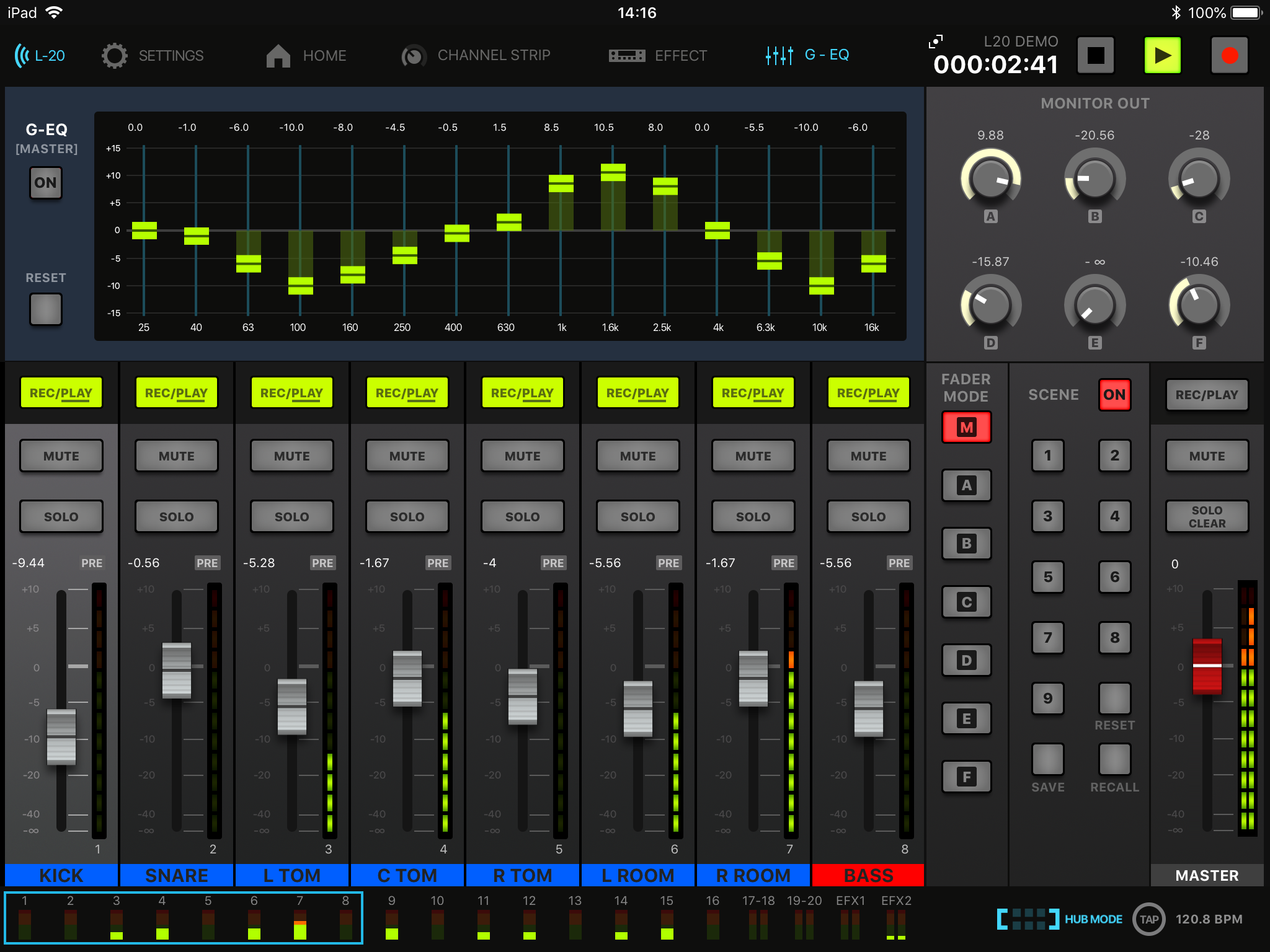Screen dimensions: 1270x952
Task: Open the Effect rack icon
Action: click(x=627, y=56)
